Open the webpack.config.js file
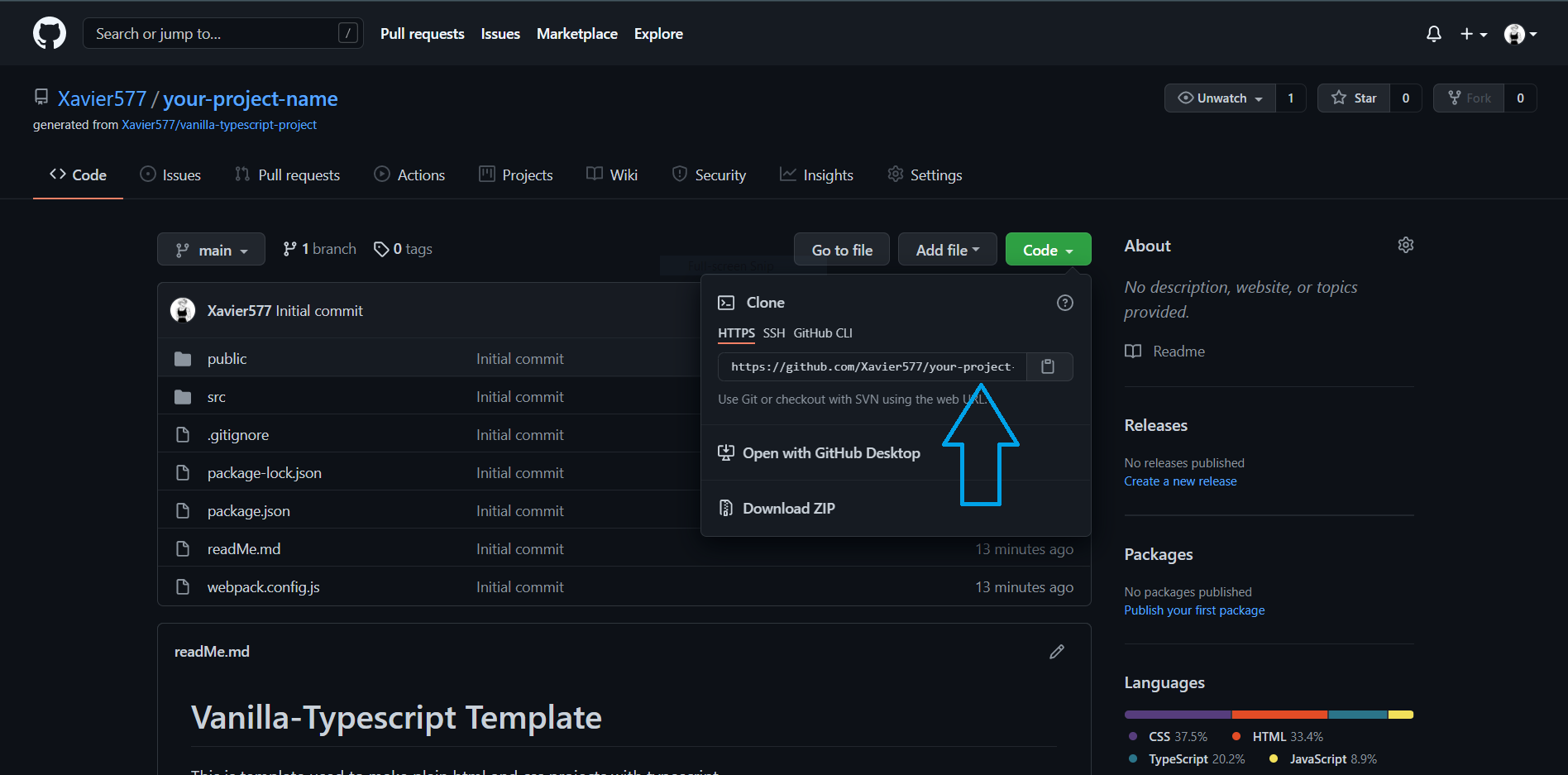Viewport: 1568px width, 775px height. pos(264,587)
